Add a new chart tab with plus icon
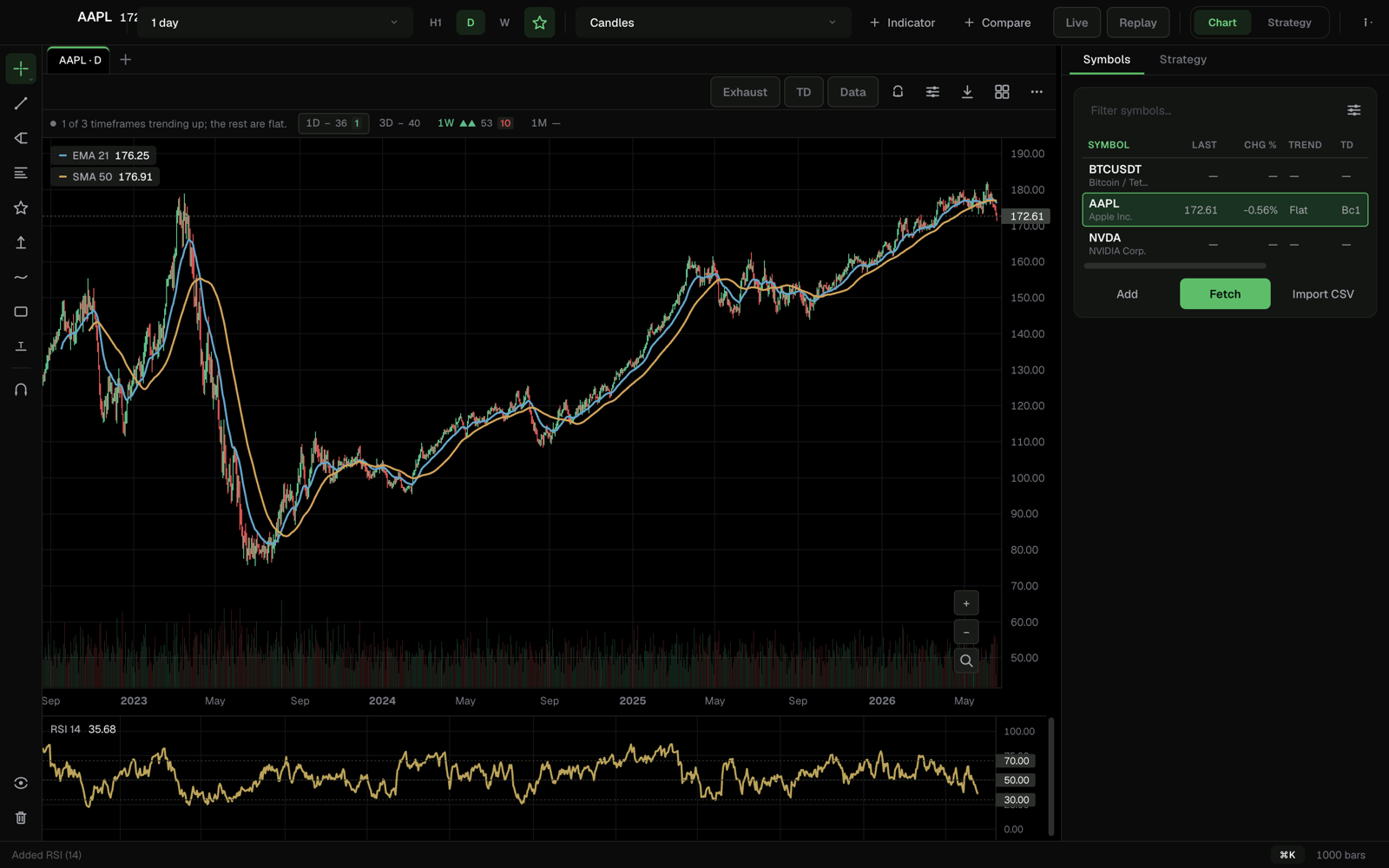Viewport: 1389px width, 868px height. [x=125, y=60]
